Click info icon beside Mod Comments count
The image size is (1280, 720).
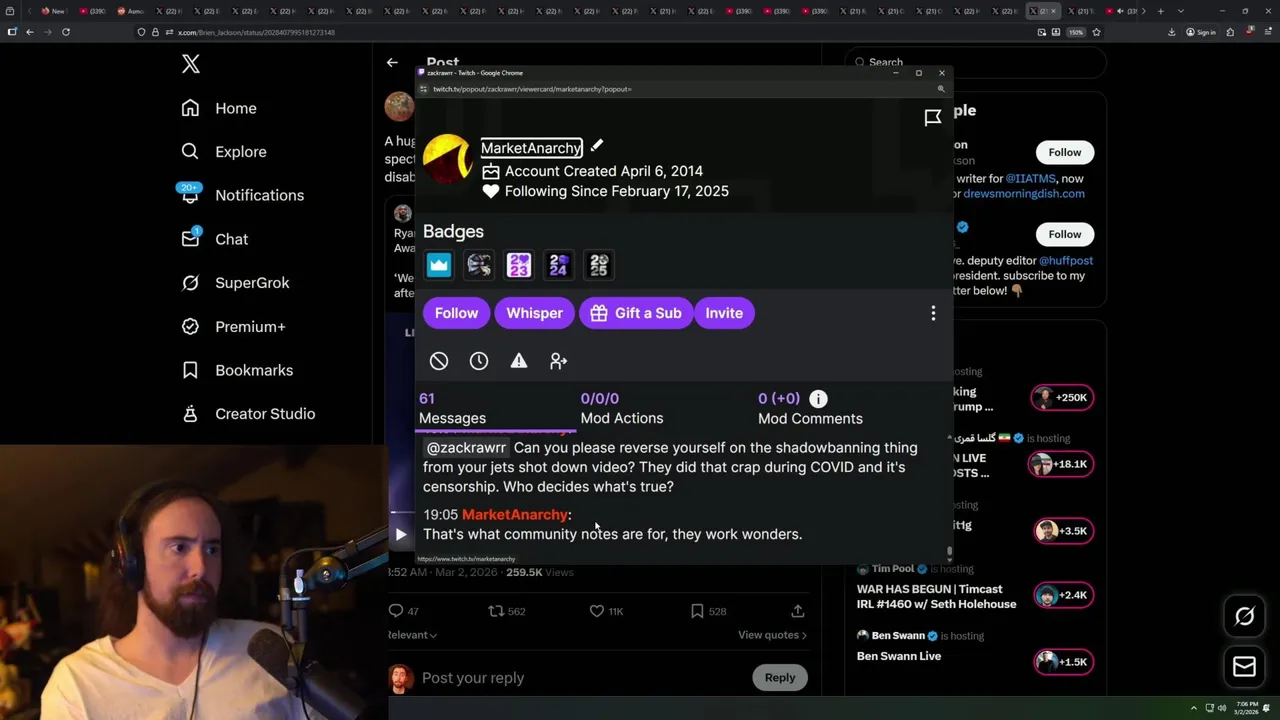(x=818, y=399)
